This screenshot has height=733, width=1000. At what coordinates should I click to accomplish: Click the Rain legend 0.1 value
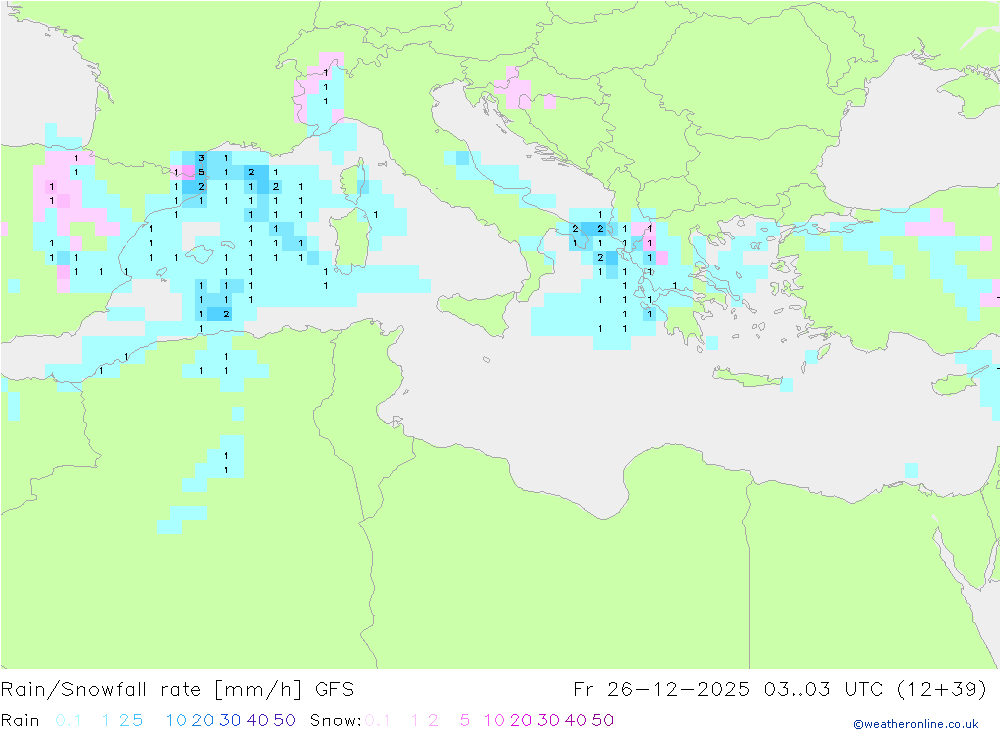68,720
